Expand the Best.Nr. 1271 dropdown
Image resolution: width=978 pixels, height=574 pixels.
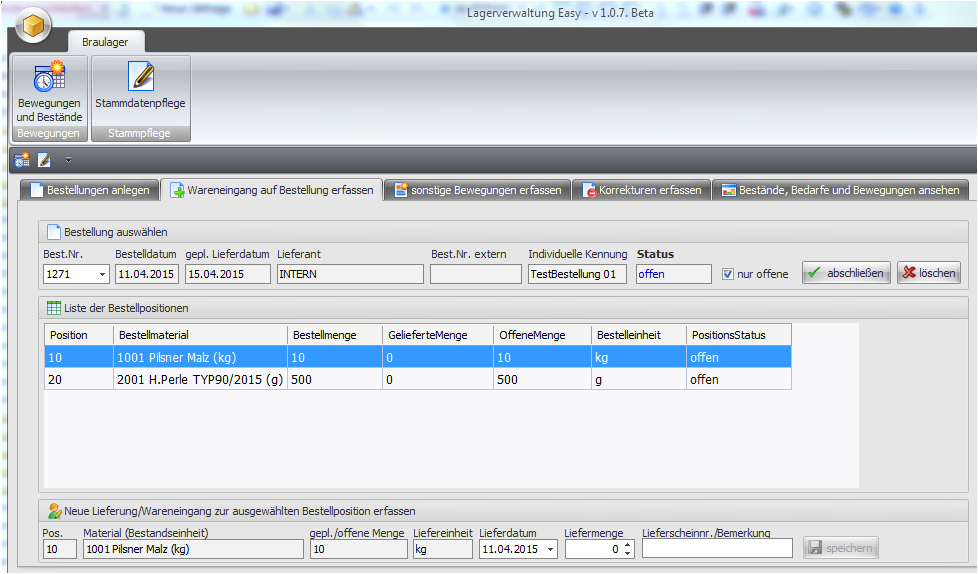[x=102, y=274]
